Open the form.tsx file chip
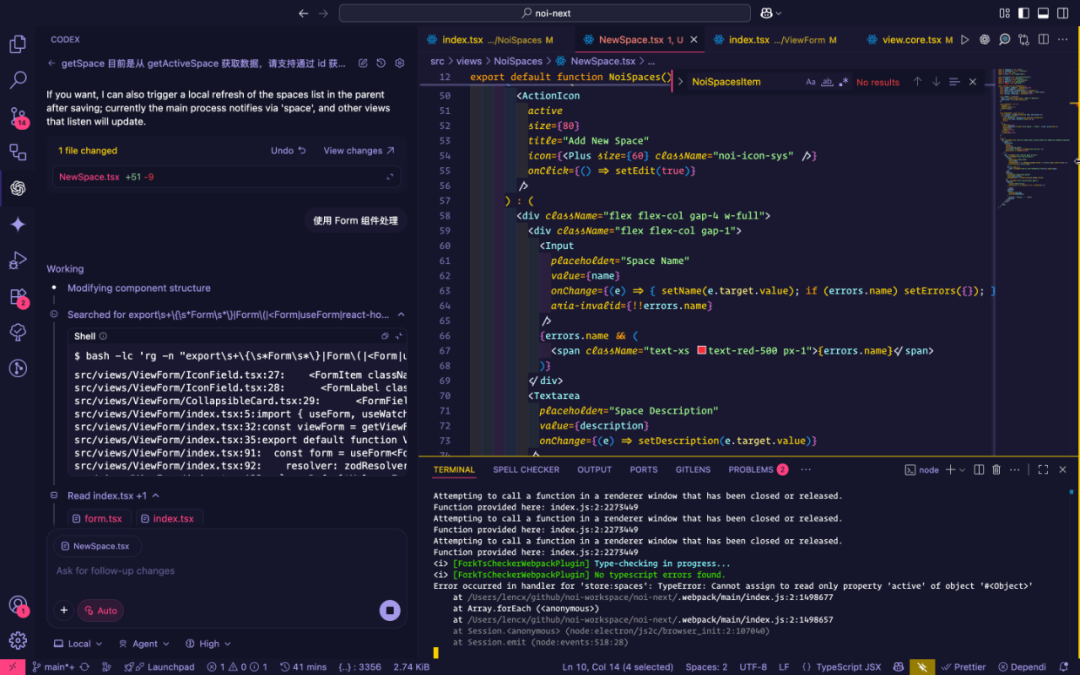Viewport: 1080px width, 675px height. [97, 519]
